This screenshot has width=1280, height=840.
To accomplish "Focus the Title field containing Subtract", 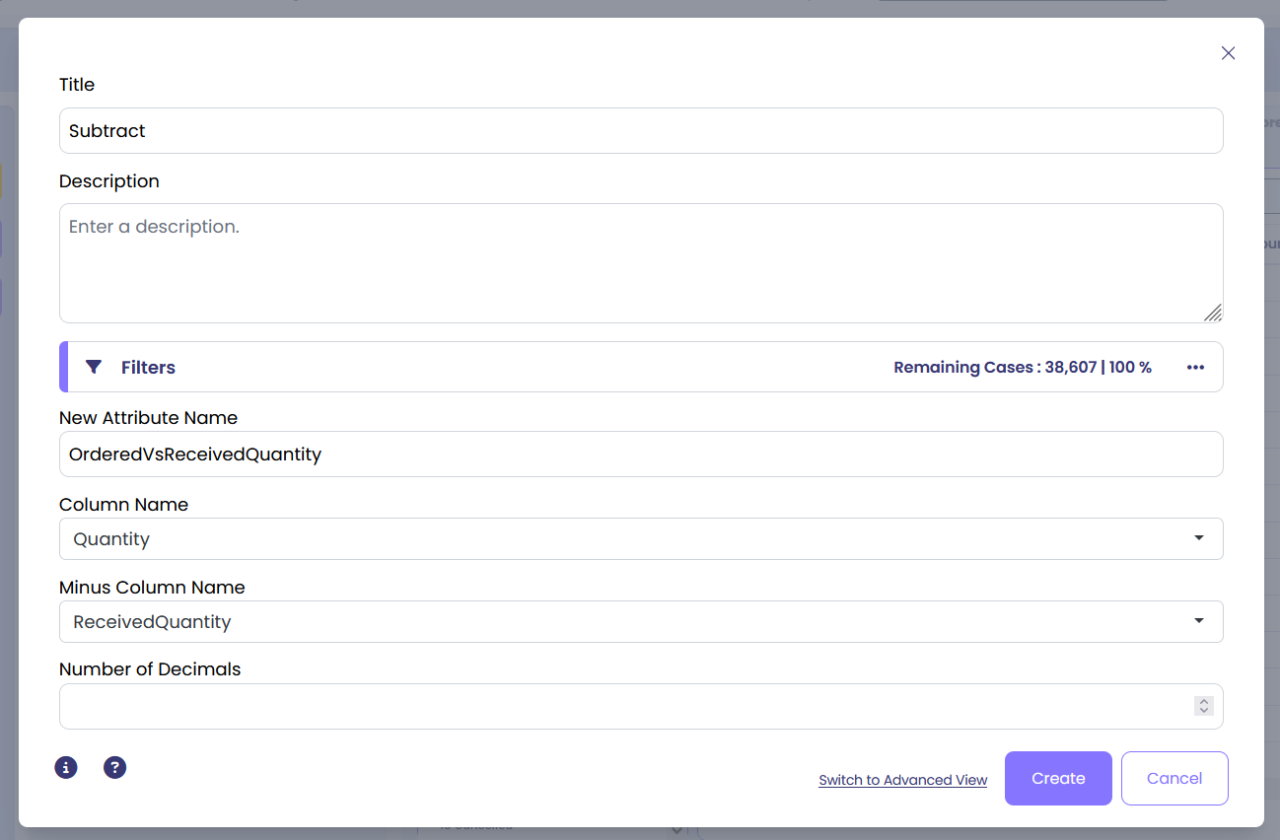I will pos(640,131).
